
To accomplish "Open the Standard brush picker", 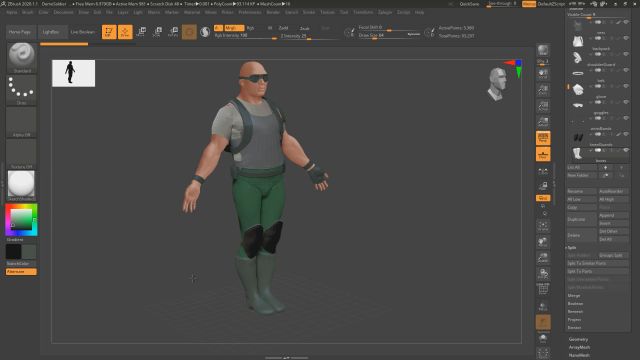I will [x=21, y=58].
